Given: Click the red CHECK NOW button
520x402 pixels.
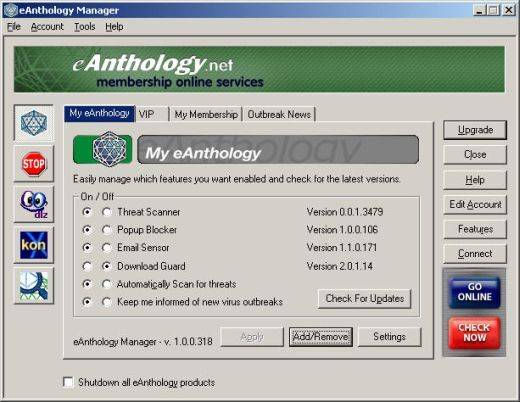Looking at the screenshot, I should pos(474,332).
